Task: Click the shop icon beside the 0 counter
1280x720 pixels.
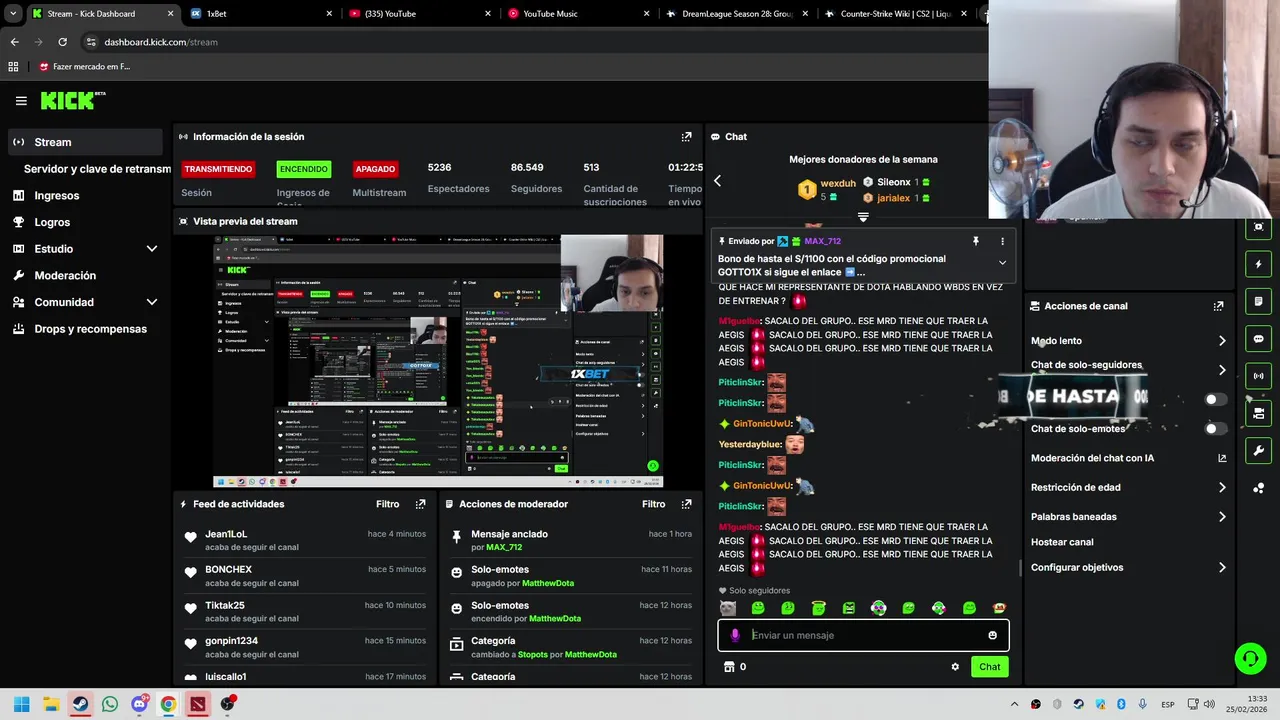Action: click(729, 667)
